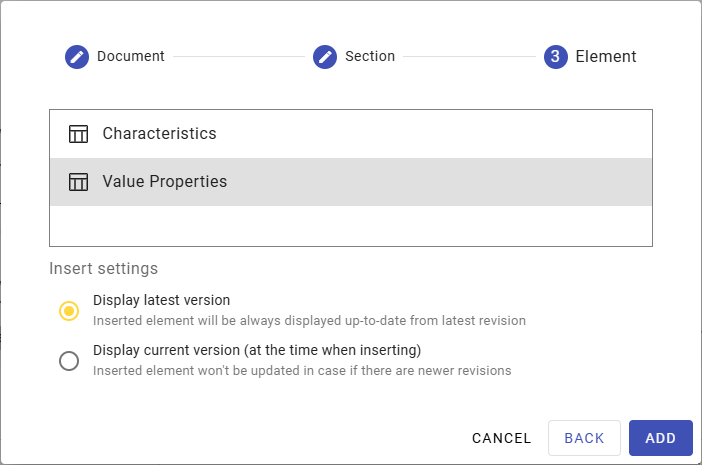Viewport: 702px width, 465px height.
Task: Click the empty area below Value Properties
Action: pyautogui.click(x=350, y=226)
